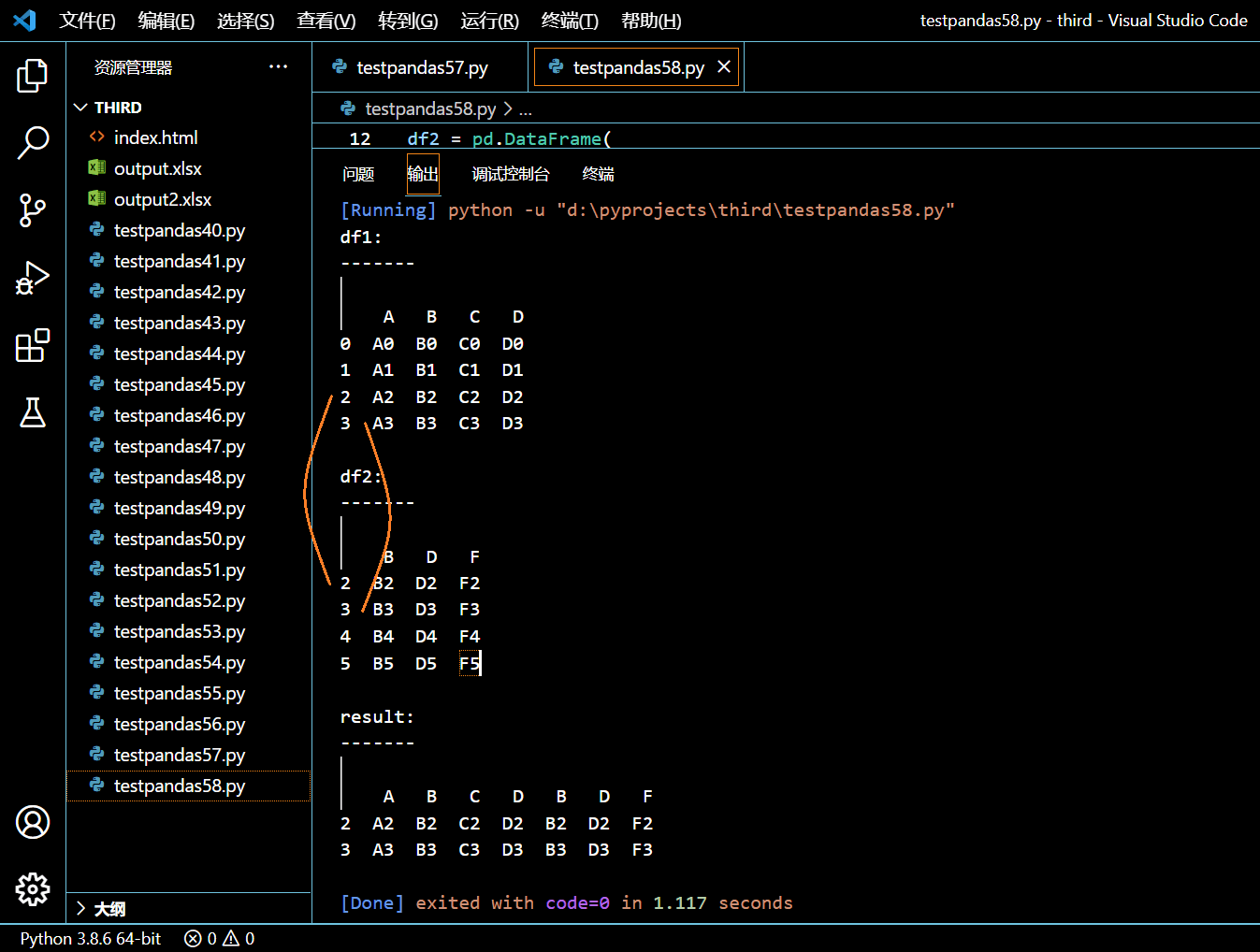Click the VS Code logo icon

click(24, 20)
